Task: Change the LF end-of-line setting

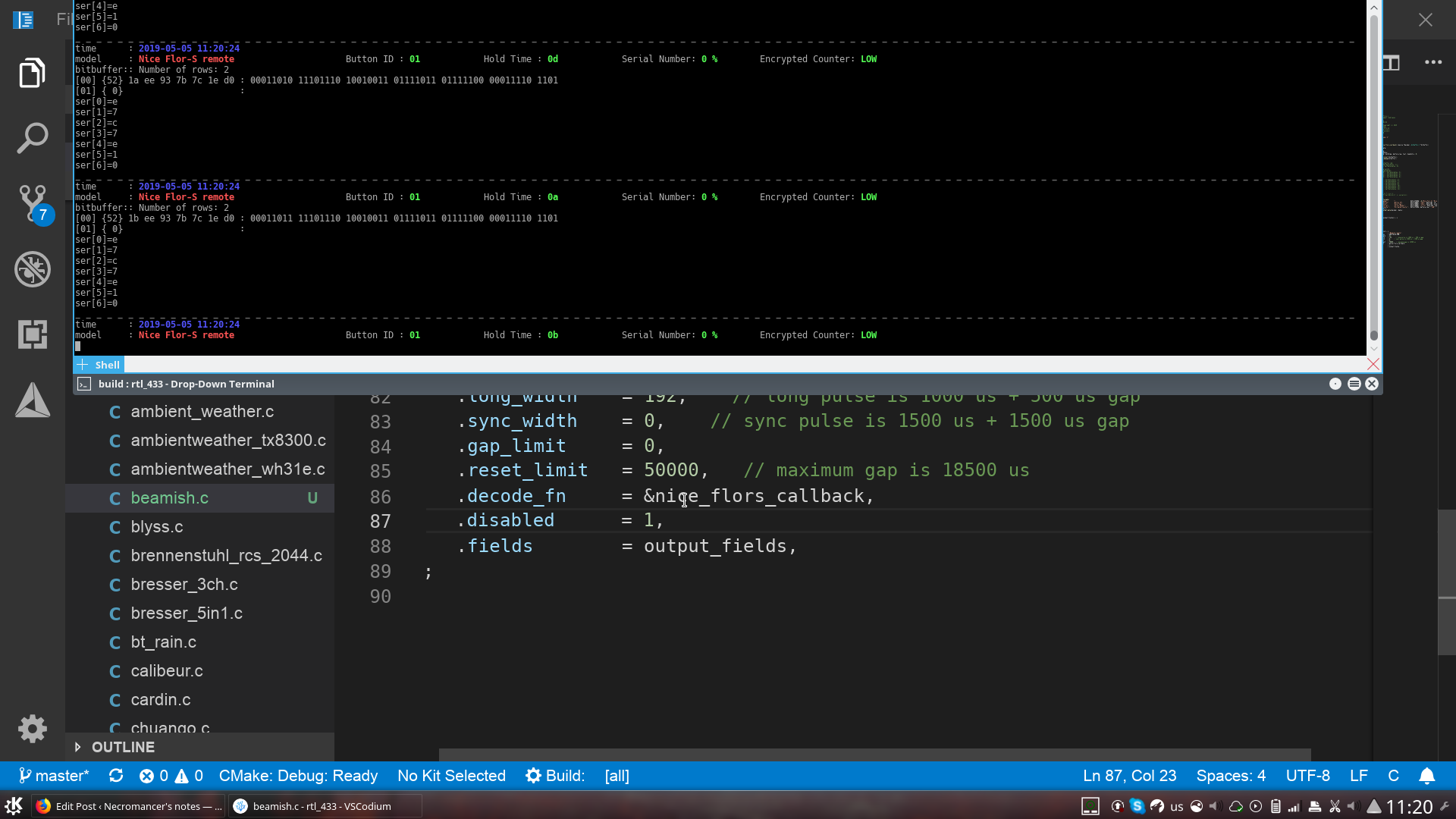Action: 1358,776
